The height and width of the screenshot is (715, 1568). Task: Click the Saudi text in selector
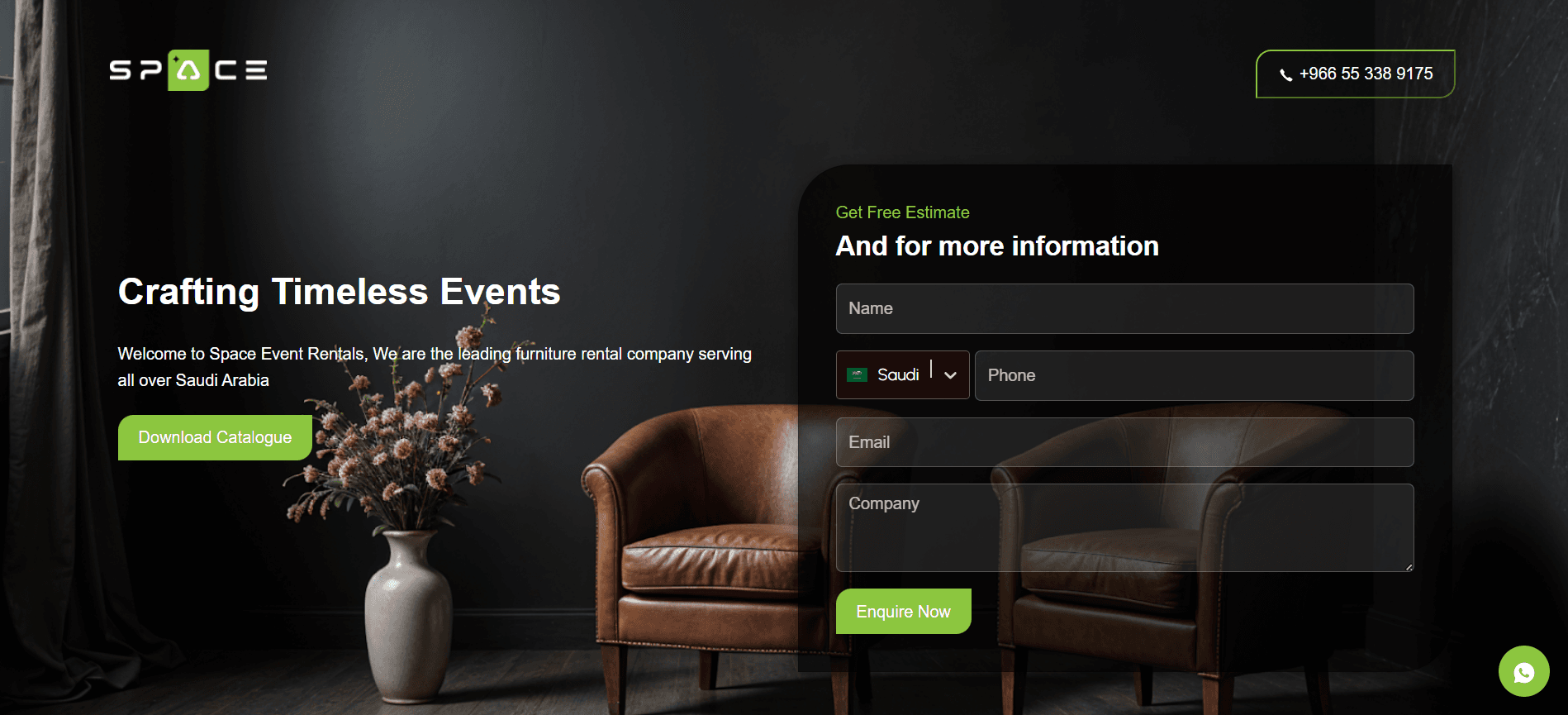click(898, 375)
